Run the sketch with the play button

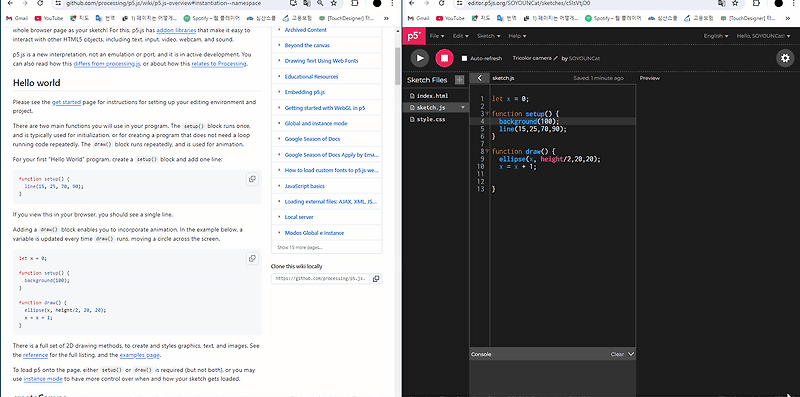pos(420,58)
